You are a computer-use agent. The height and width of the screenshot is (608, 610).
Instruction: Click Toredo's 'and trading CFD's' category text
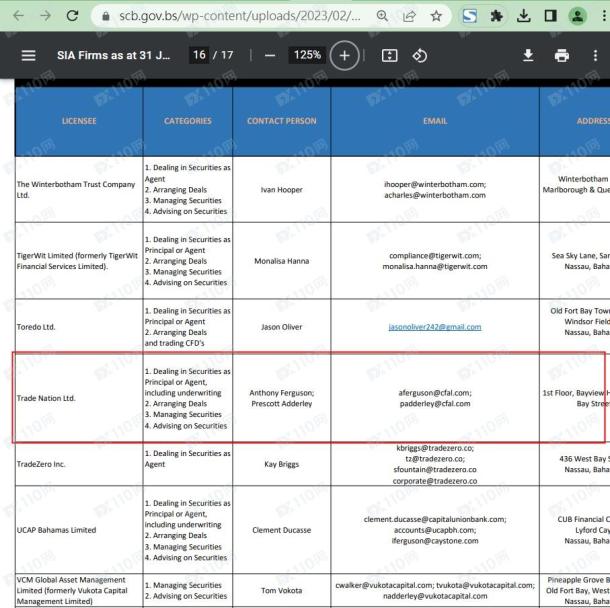pos(175,343)
